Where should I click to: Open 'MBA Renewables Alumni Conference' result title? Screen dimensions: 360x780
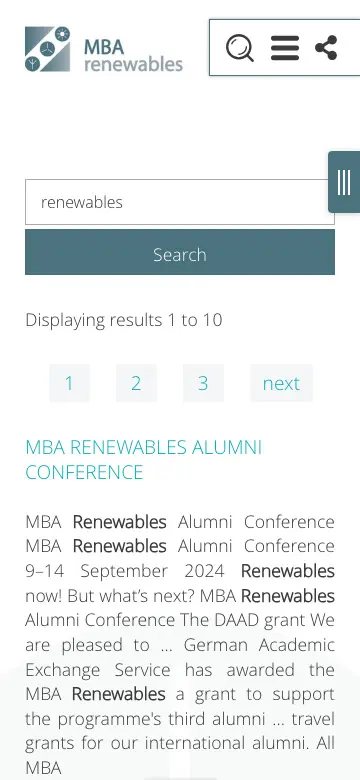click(x=143, y=459)
